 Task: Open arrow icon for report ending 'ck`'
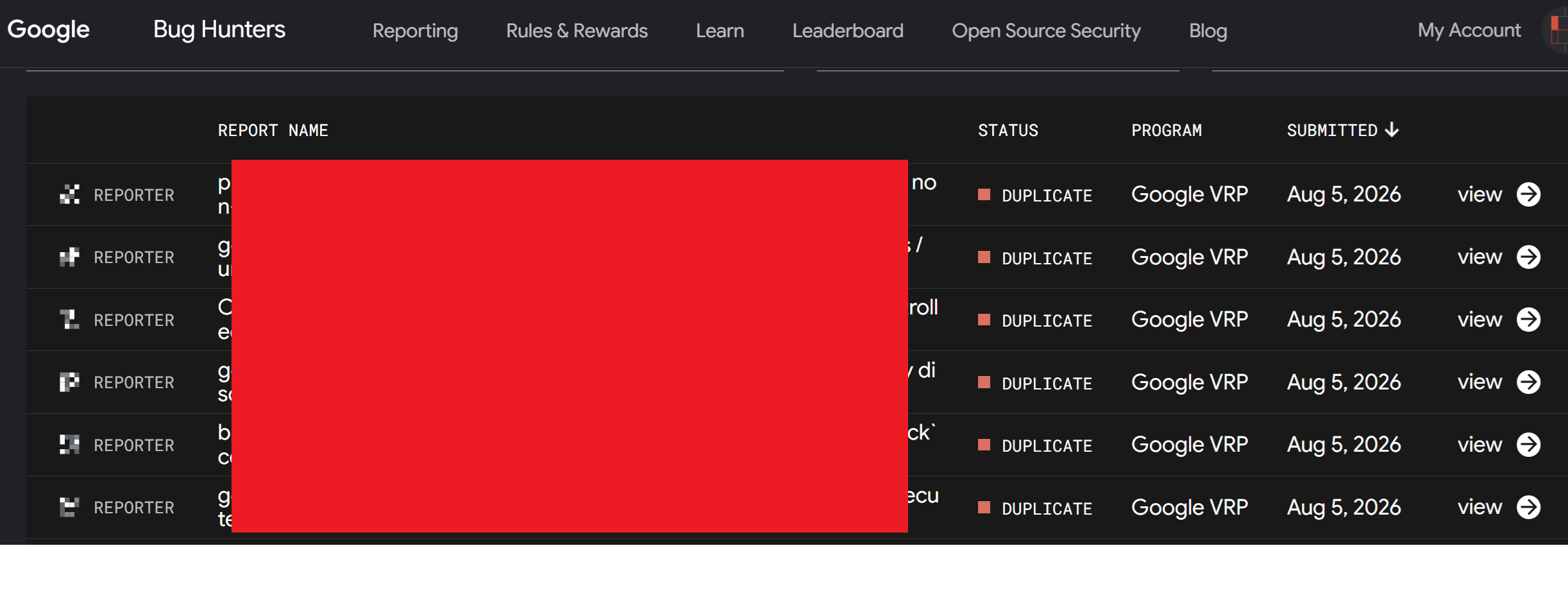(x=1529, y=445)
